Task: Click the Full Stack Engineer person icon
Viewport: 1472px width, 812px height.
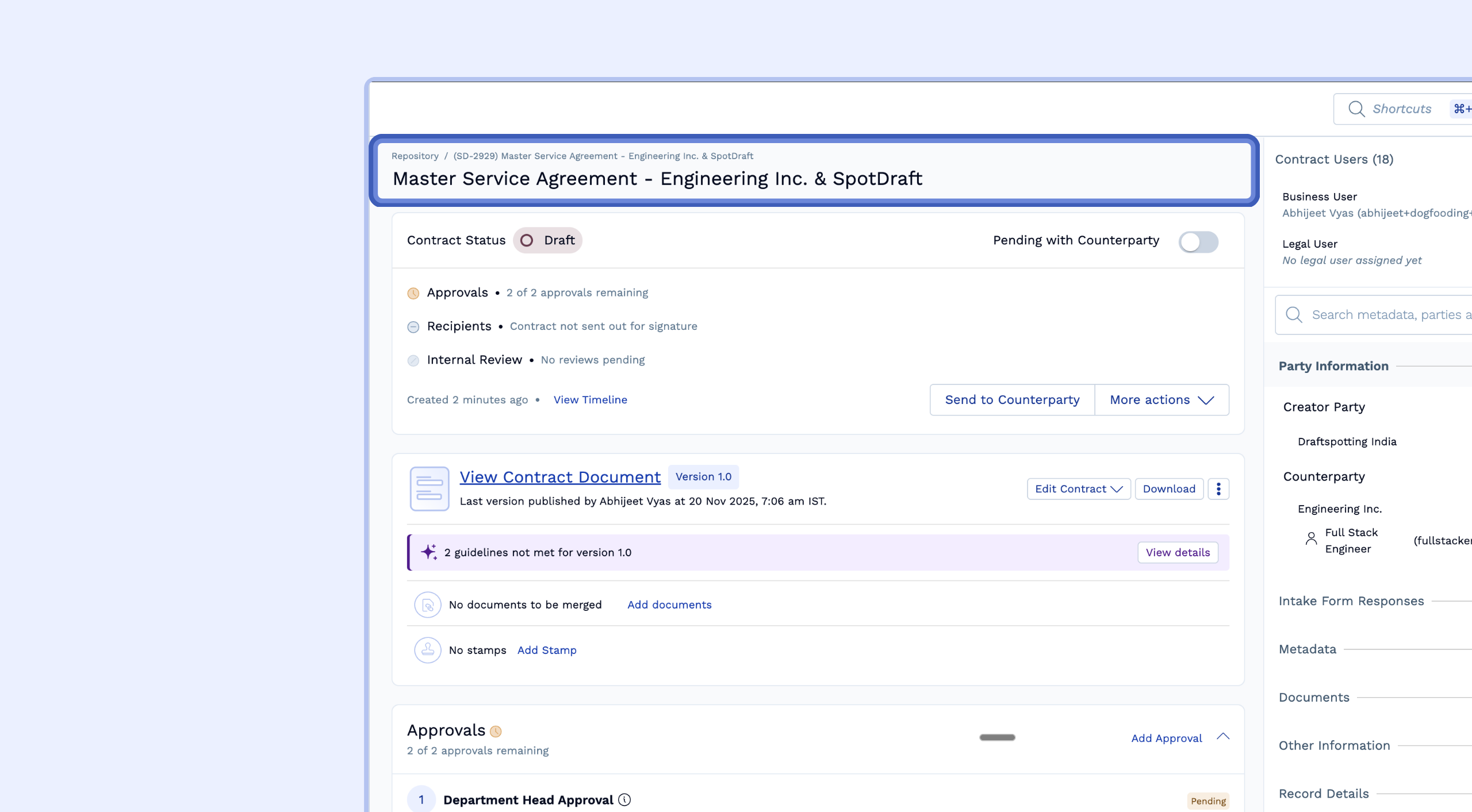Action: click(x=1310, y=538)
